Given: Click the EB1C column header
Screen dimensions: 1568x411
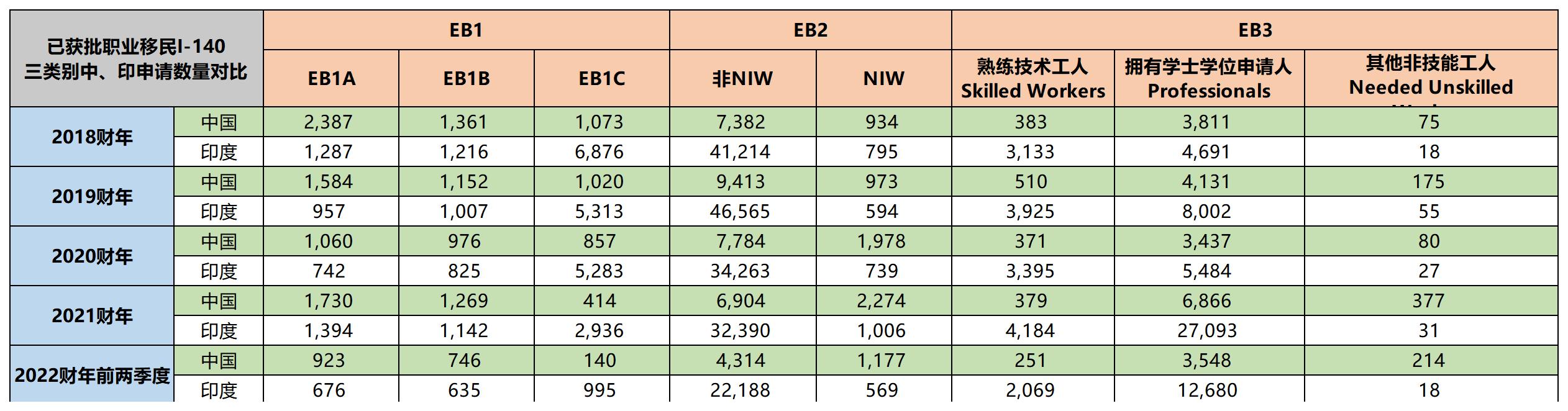Looking at the screenshot, I should tap(601, 78).
